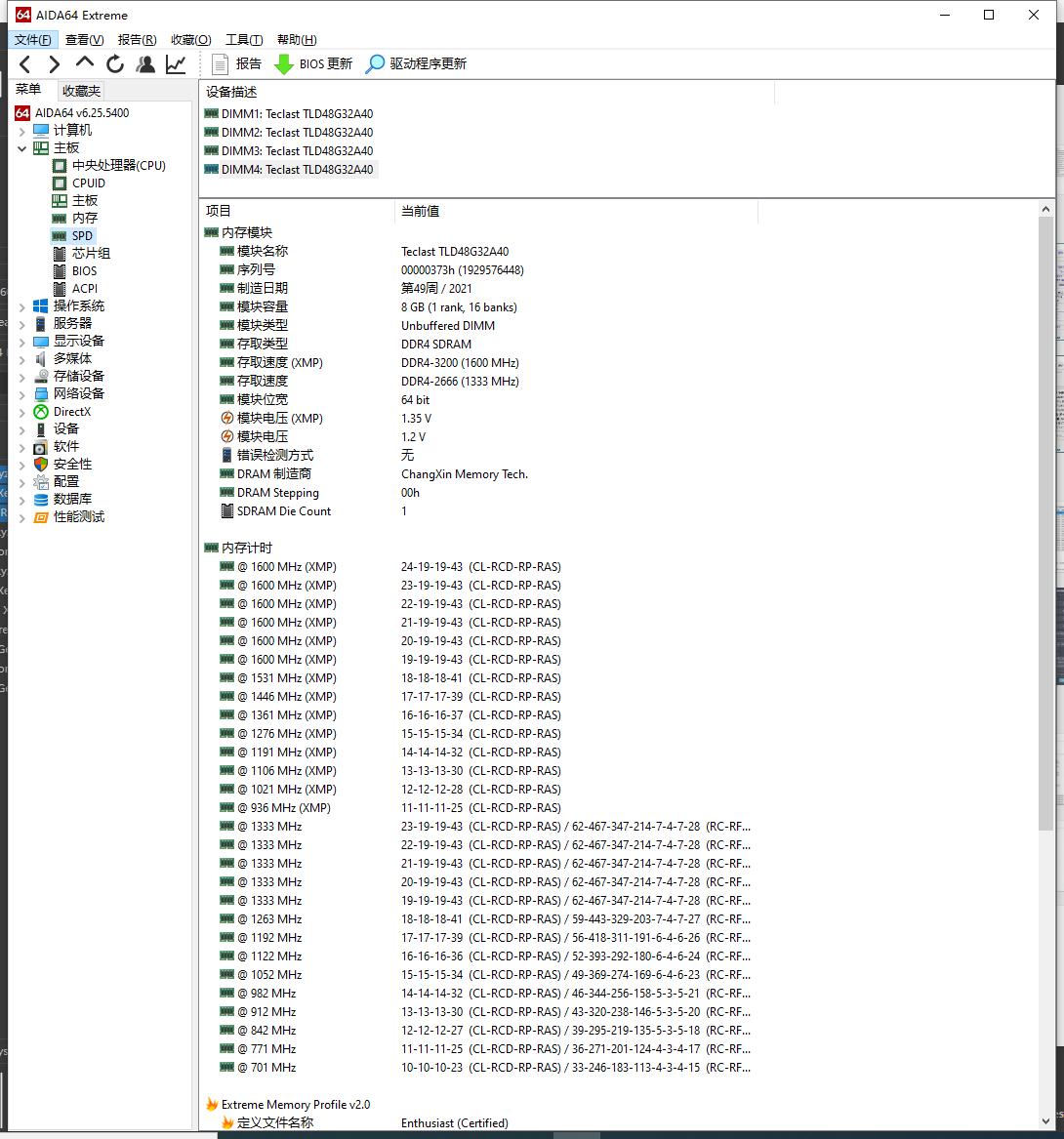Open the 报告(R) menu

click(138, 39)
